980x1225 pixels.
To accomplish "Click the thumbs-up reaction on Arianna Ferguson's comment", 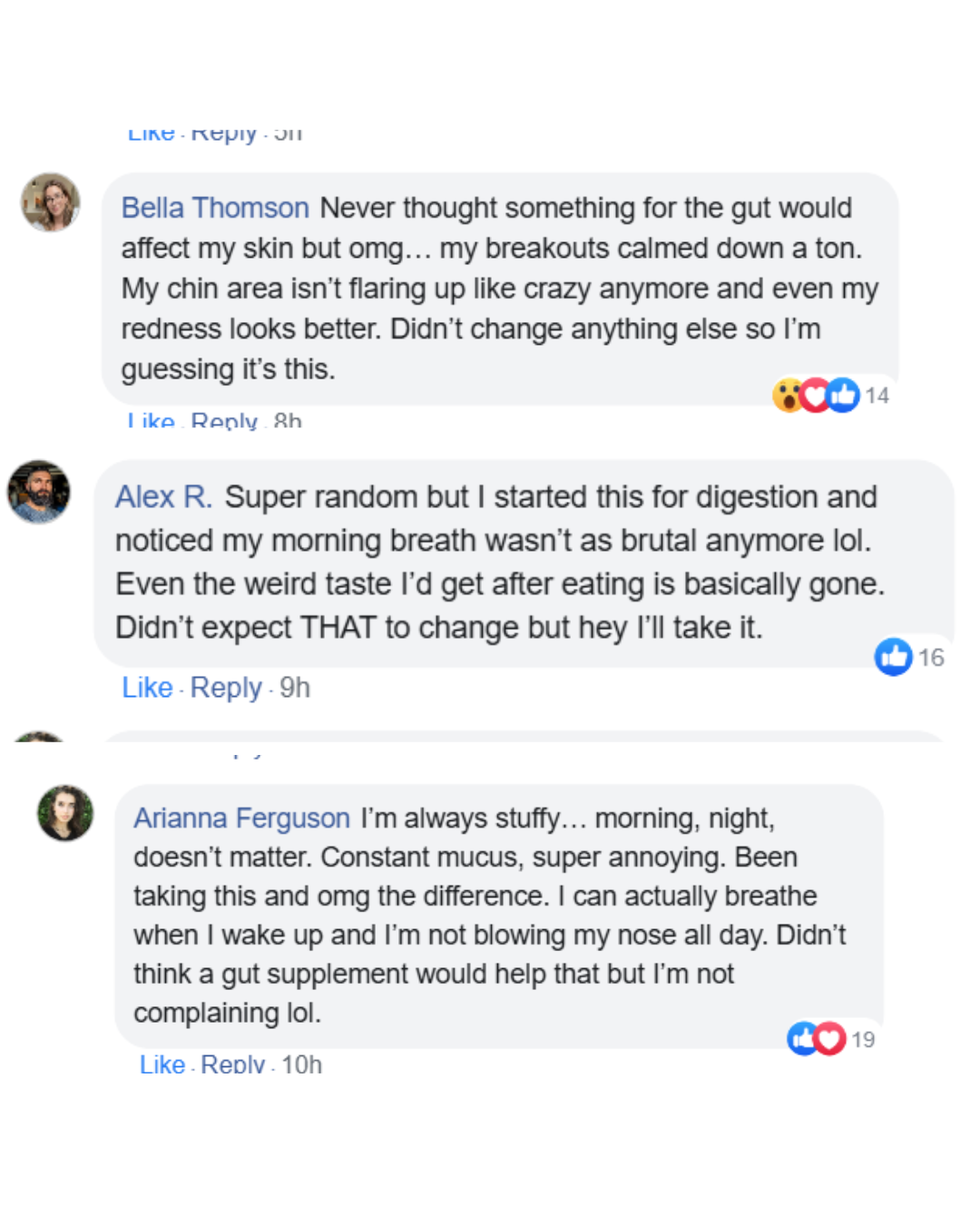I will 802,1039.
